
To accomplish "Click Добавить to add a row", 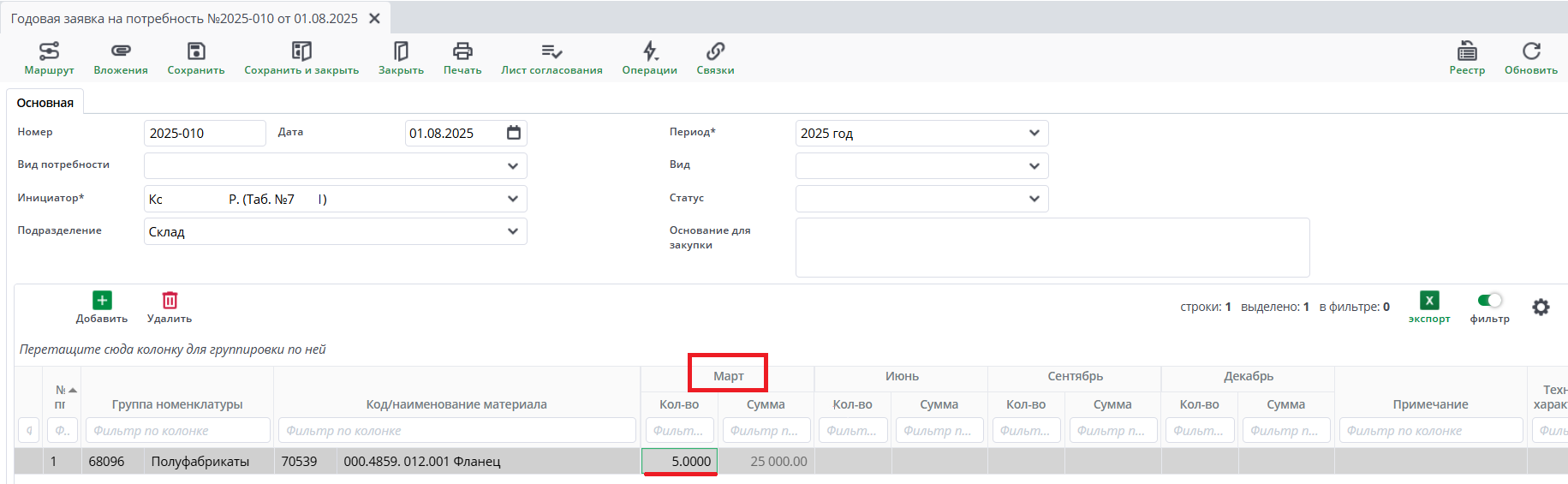I will click(102, 307).
